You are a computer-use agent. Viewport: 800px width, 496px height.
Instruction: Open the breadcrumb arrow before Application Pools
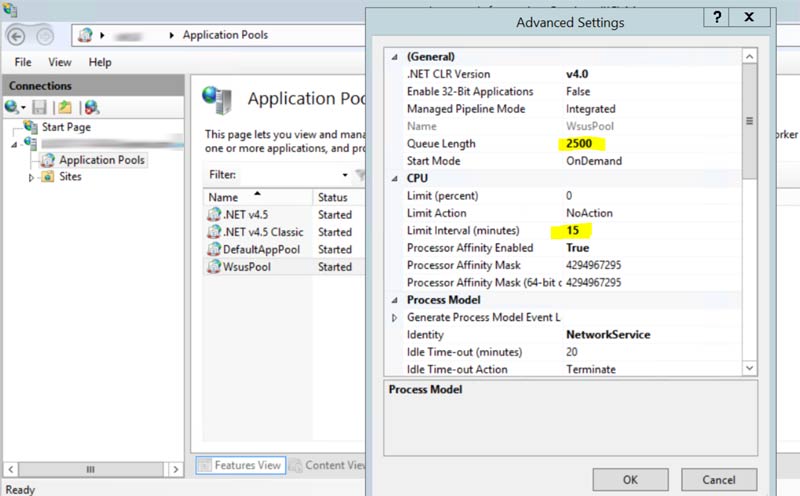click(171, 35)
